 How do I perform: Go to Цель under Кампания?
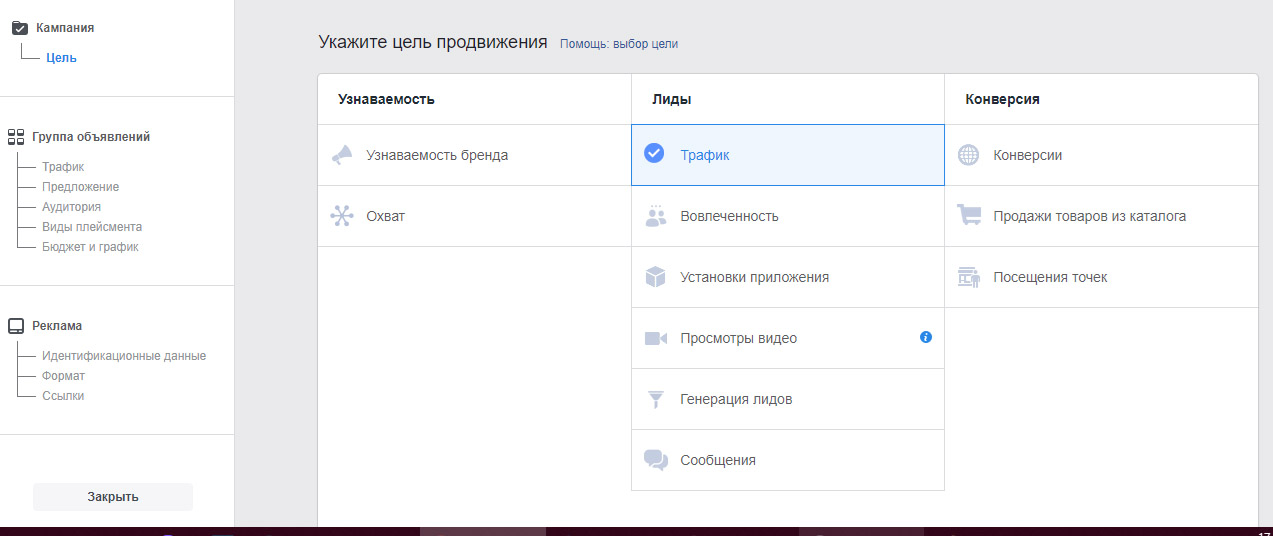61,57
